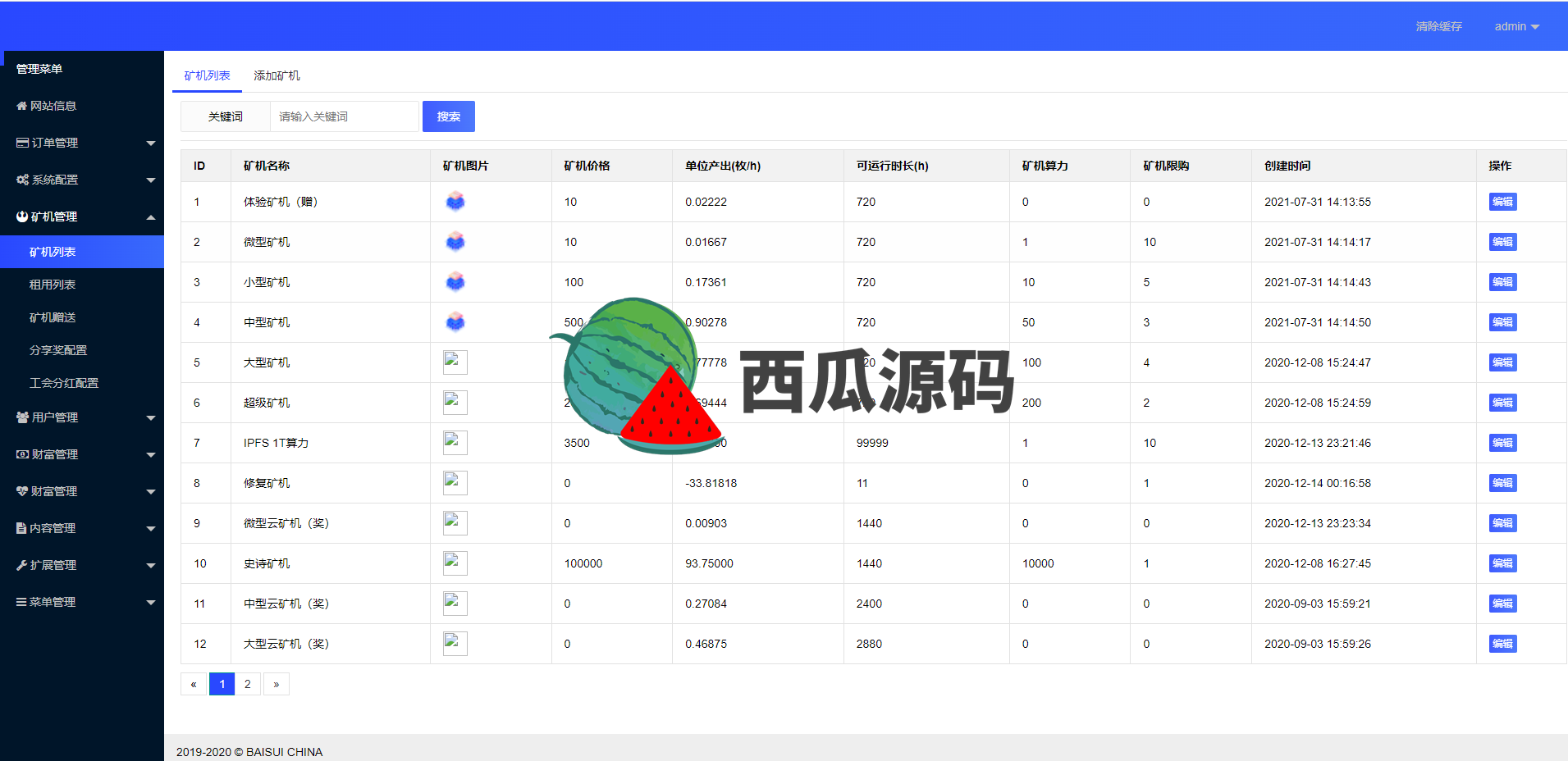Open image thumbnail for 微型矿机
1568x761 pixels.
click(455, 241)
